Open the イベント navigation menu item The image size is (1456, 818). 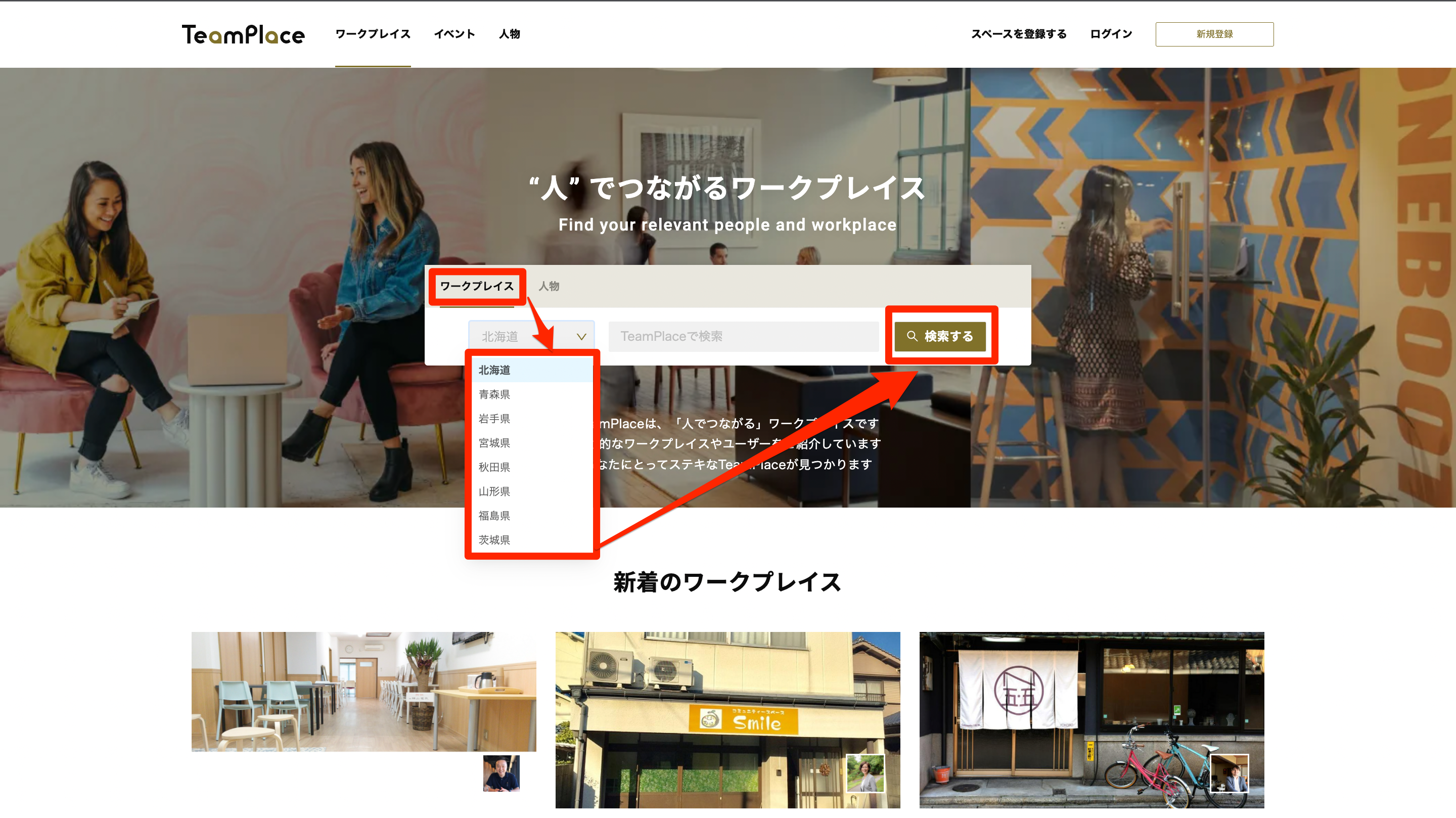[454, 34]
